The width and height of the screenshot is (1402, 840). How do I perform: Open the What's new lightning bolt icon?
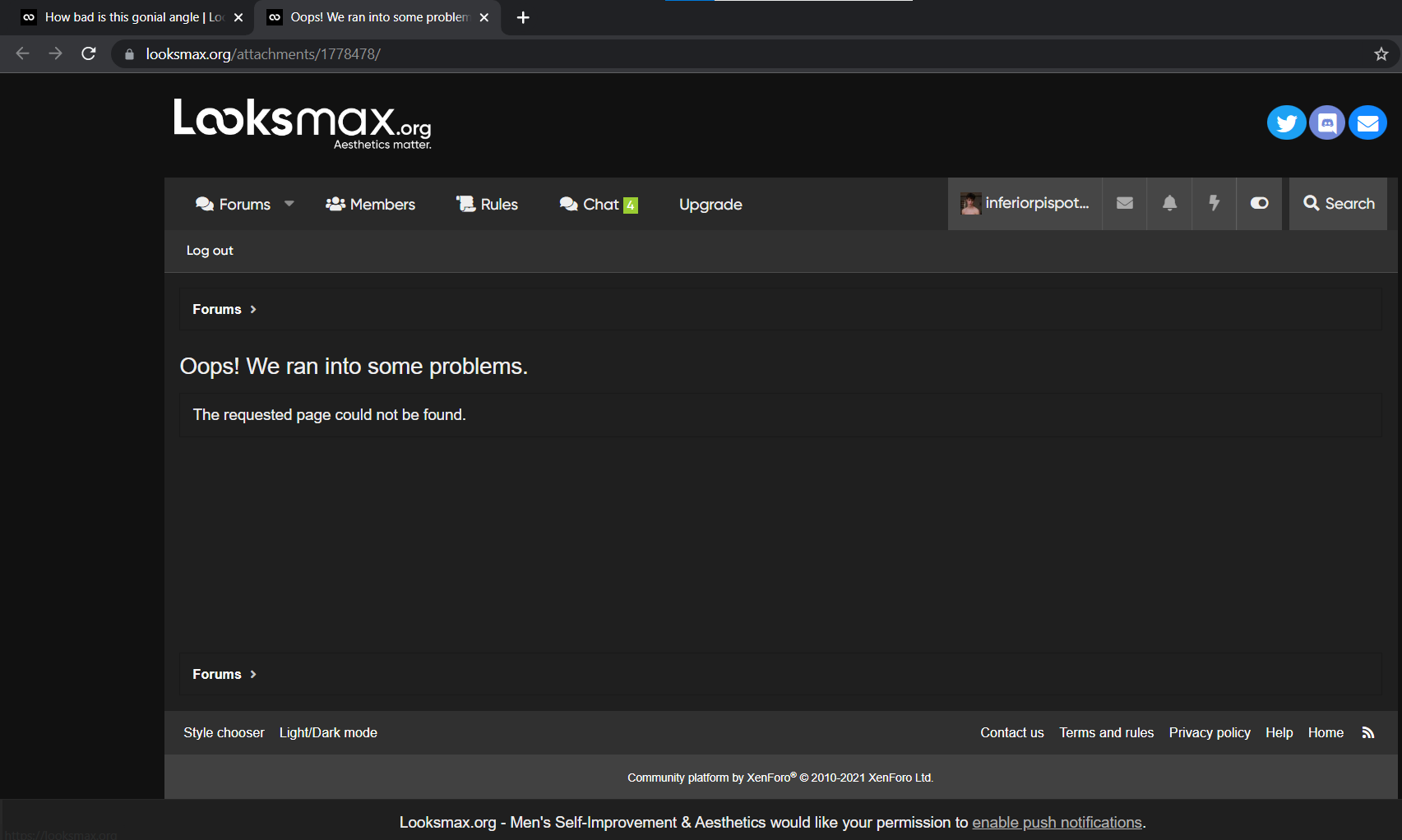point(1214,203)
